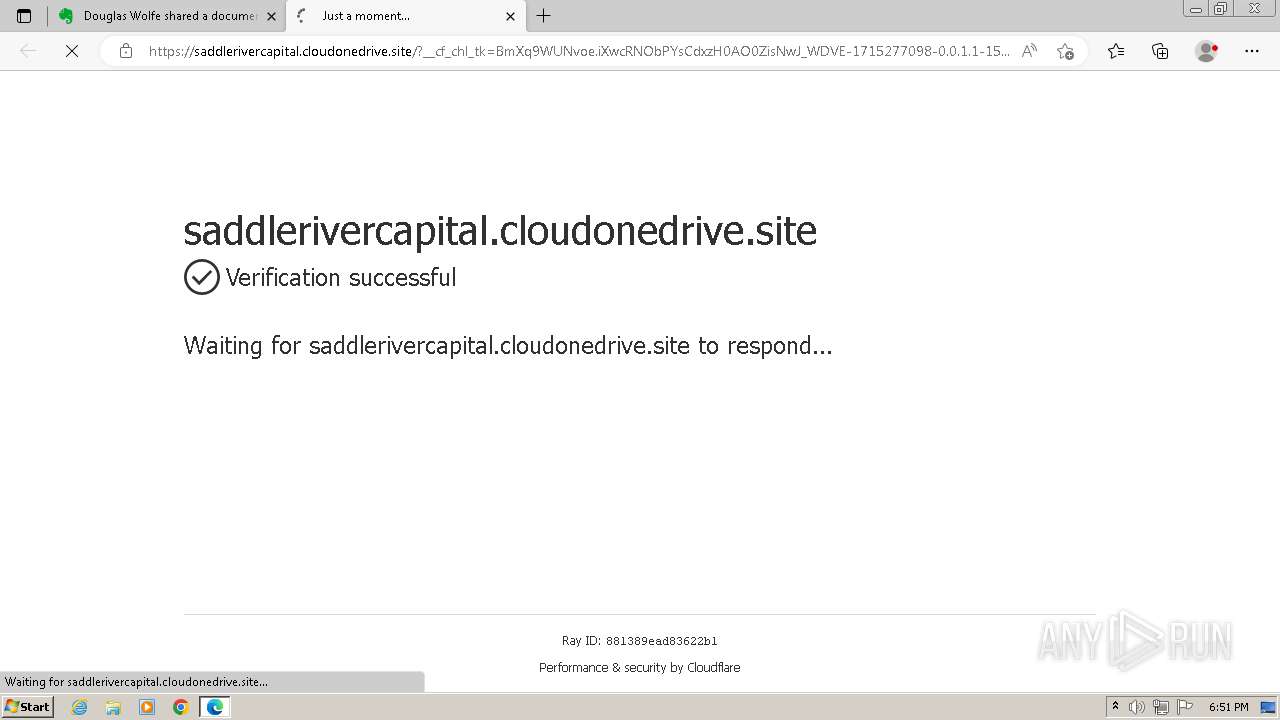Viewport: 1280px width, 720px height.
Task: Click the Verification successful checkmark icon
Action: click(x=201, y=277)
